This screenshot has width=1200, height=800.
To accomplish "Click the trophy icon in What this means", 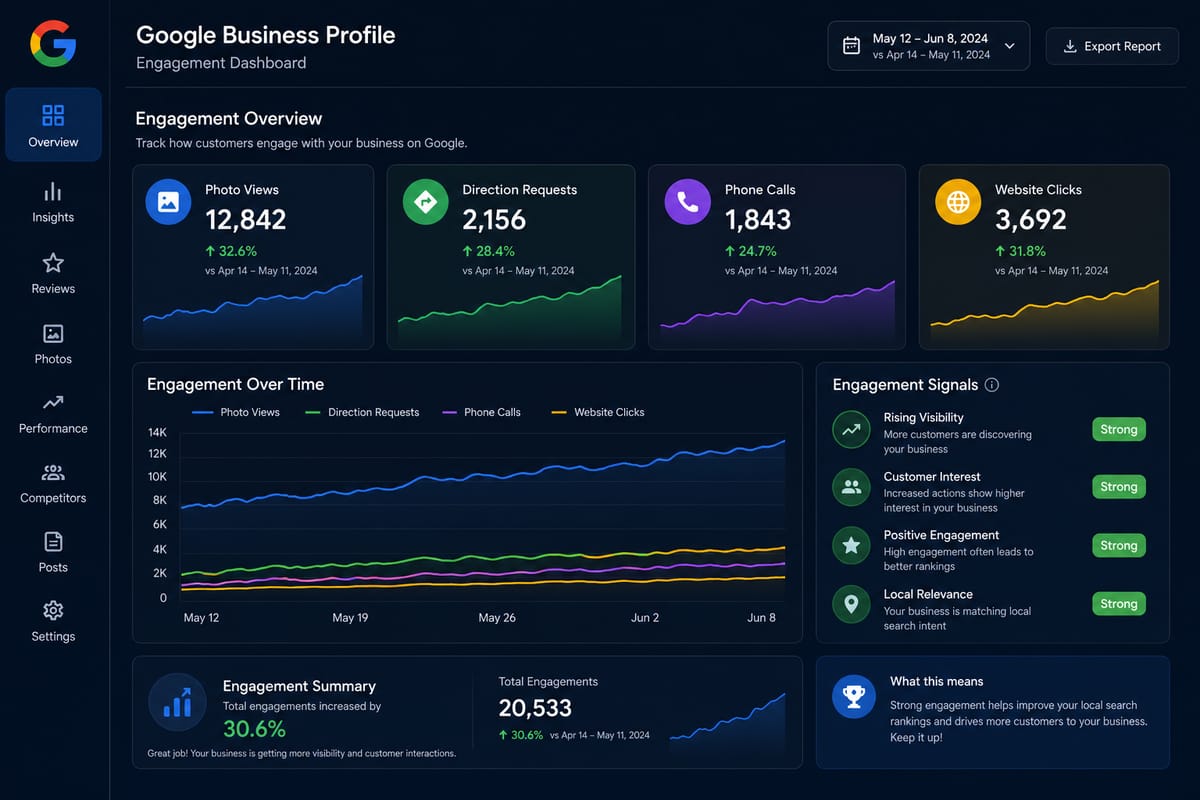I will [854, 696].
